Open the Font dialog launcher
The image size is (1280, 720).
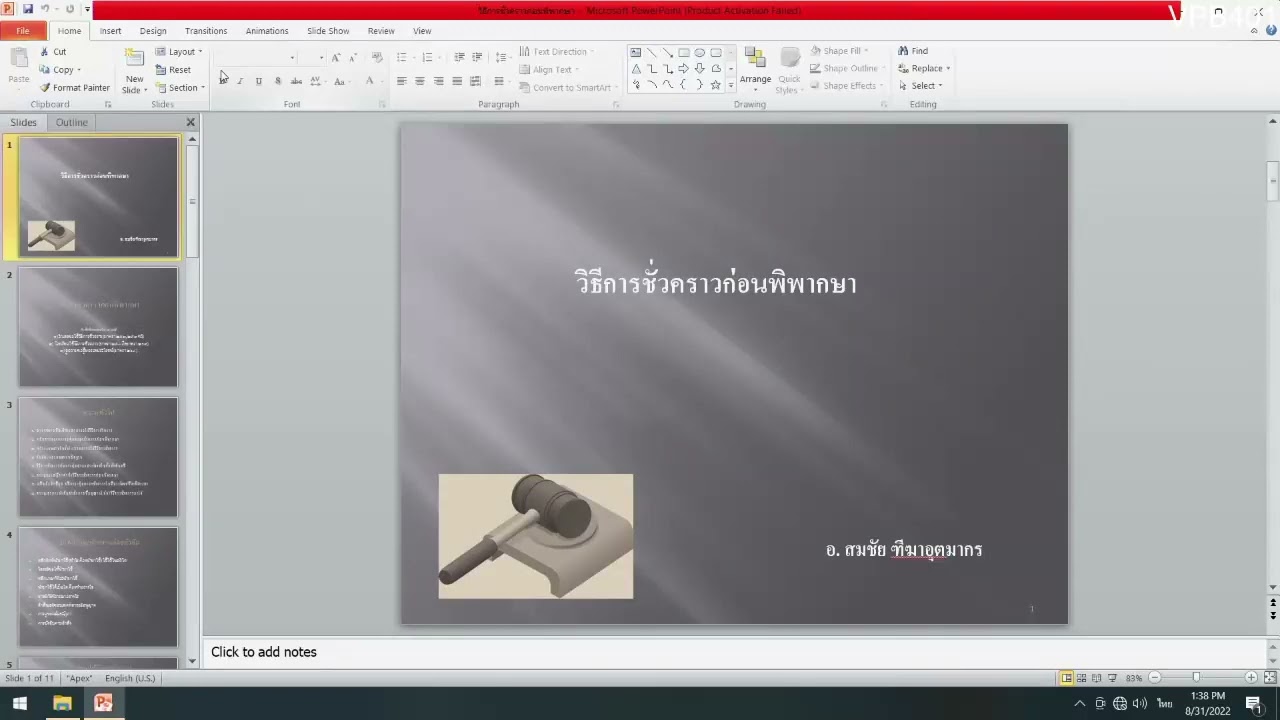pyautogui.click(x=382, y=105)
